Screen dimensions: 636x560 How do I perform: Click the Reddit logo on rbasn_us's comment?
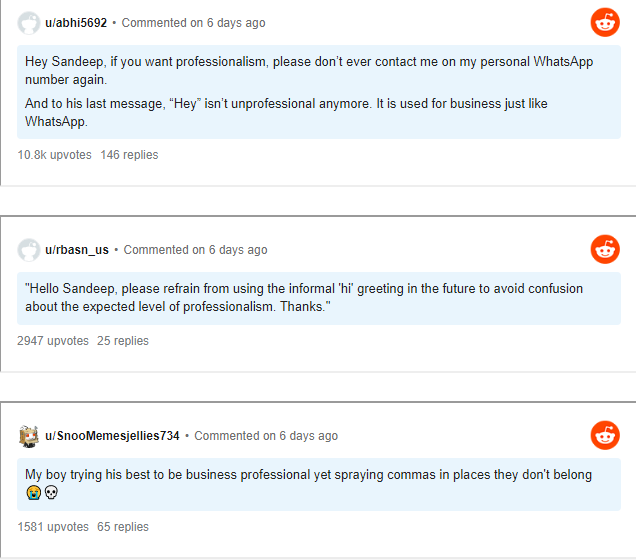[x=605, y=249]
